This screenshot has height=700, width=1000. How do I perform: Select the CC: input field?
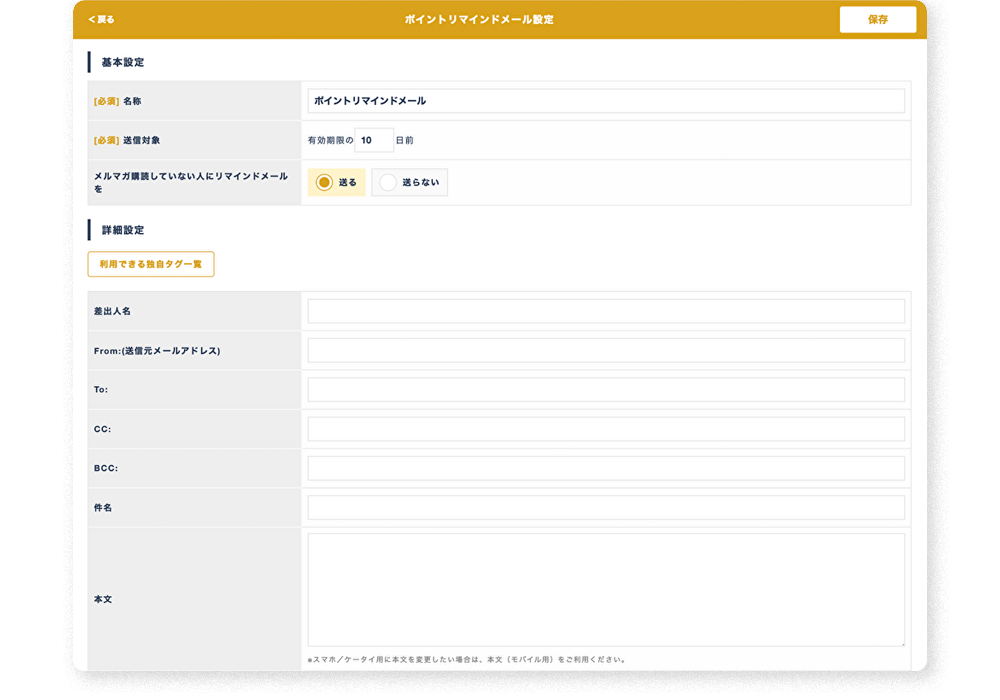coord(606,429)
